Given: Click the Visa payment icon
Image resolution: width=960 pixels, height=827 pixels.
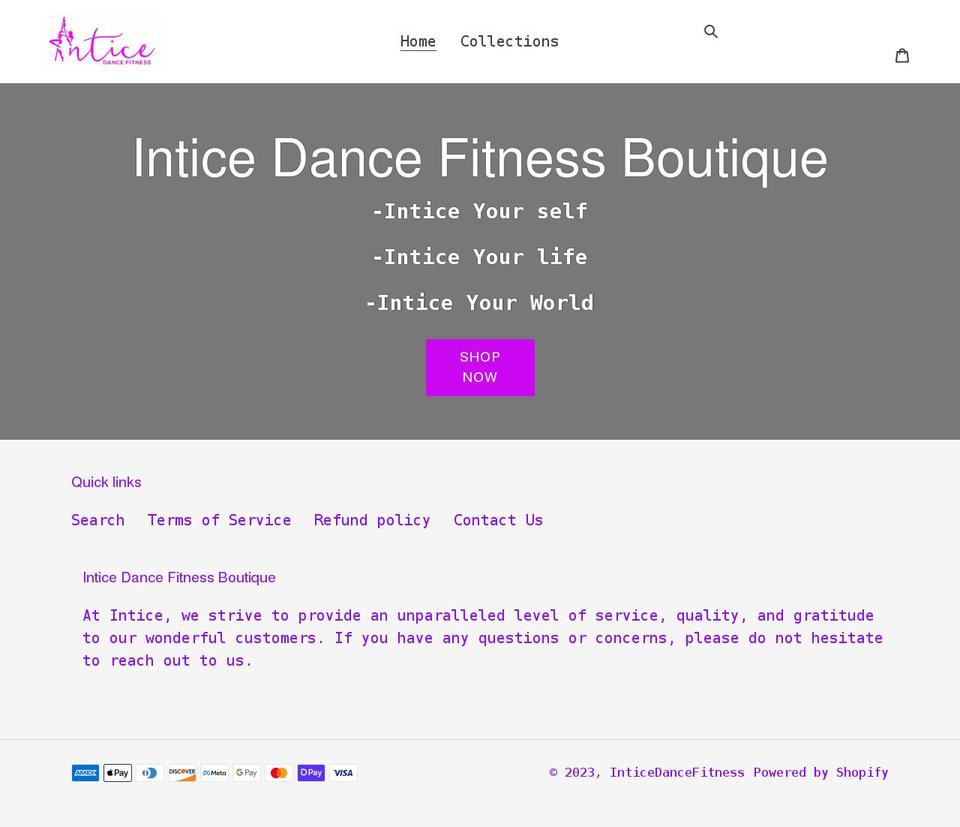Looking at the screenshot, I should point(343,772).
